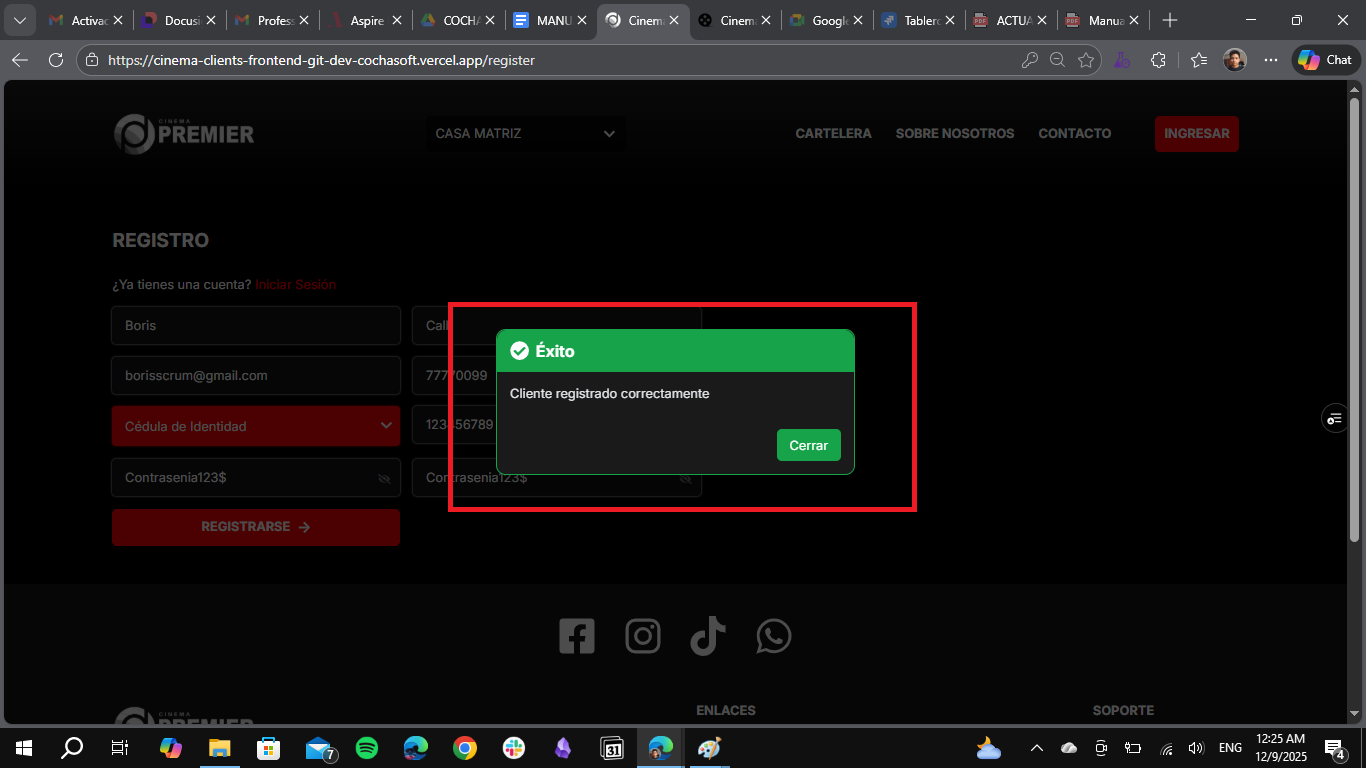1366x768 pixels.
Task: Show the confirmation password with the eye icon
Action: (x=686, y=478)
